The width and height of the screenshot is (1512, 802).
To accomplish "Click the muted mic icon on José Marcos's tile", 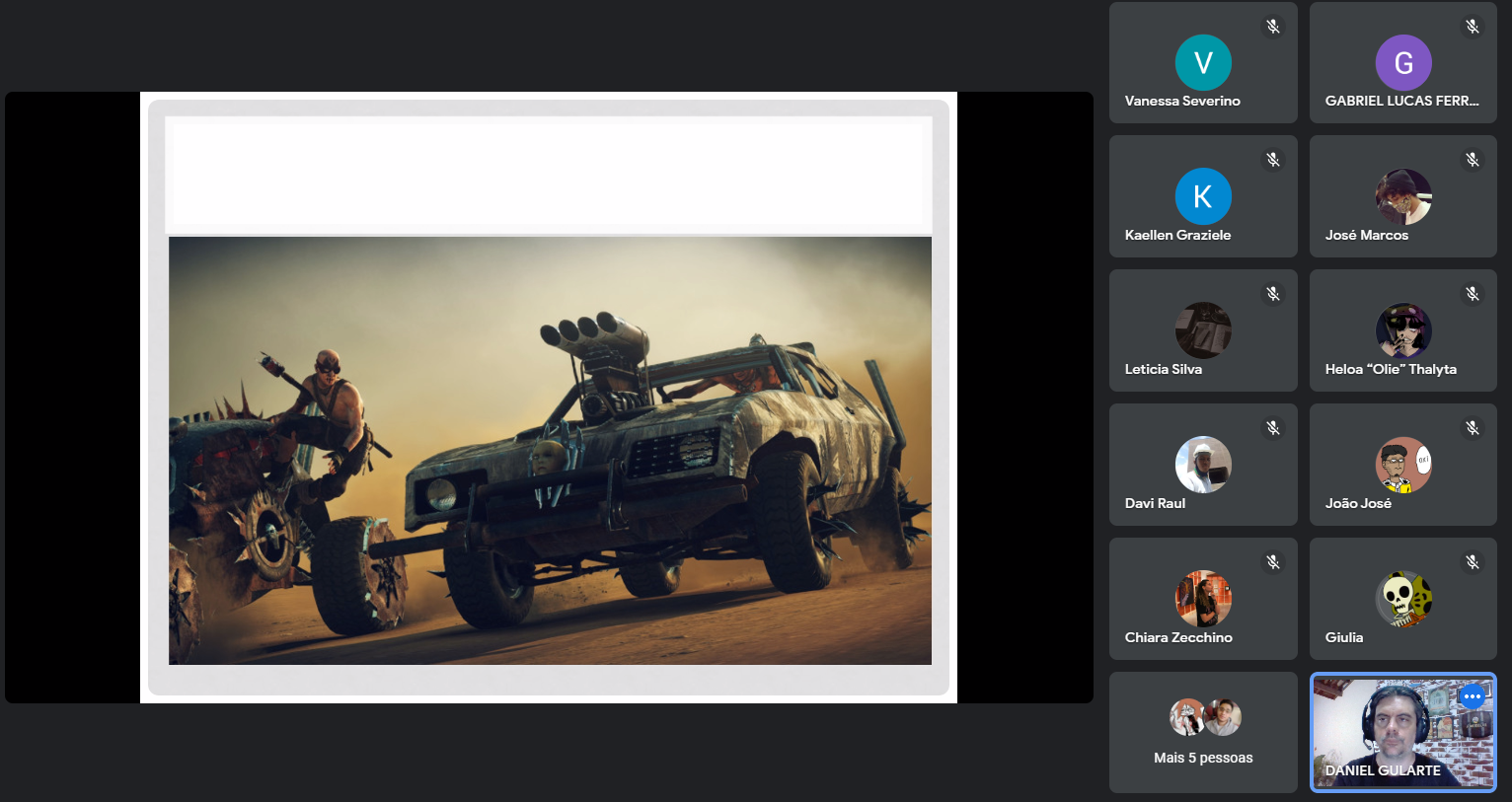I will click(x=1473, y=160).
